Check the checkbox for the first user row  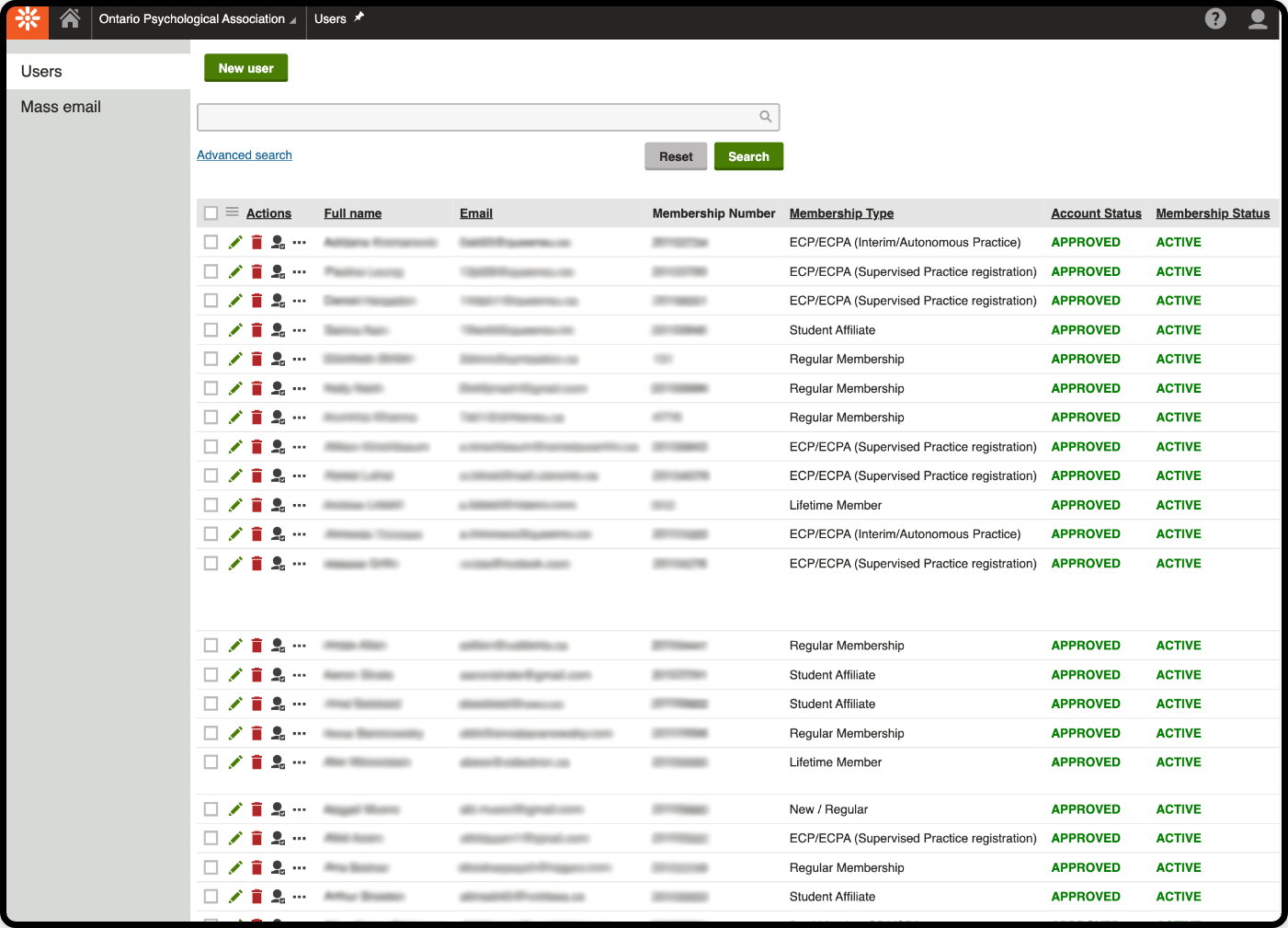pos(211,242)
